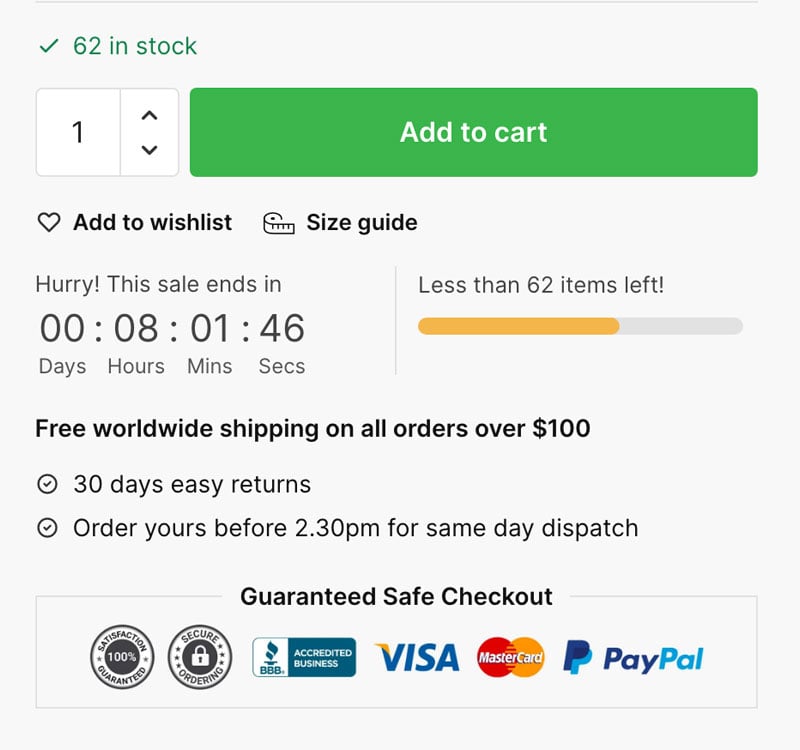This screenshot has width=800, height=750.
Task: Click the MasterCard logo
Action: click(x=510, y=657)
